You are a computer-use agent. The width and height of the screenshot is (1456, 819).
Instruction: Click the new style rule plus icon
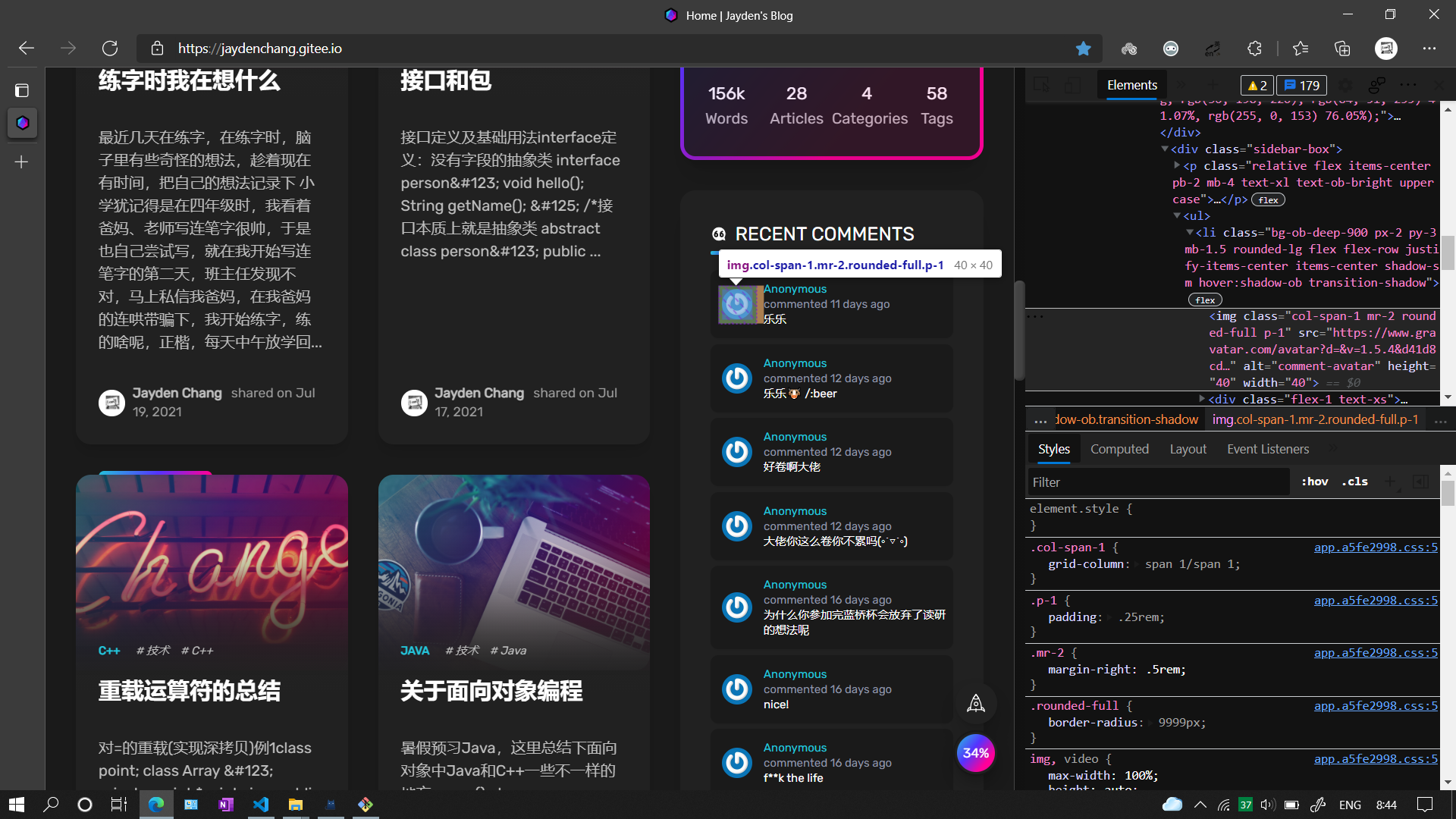(1391, 482)
